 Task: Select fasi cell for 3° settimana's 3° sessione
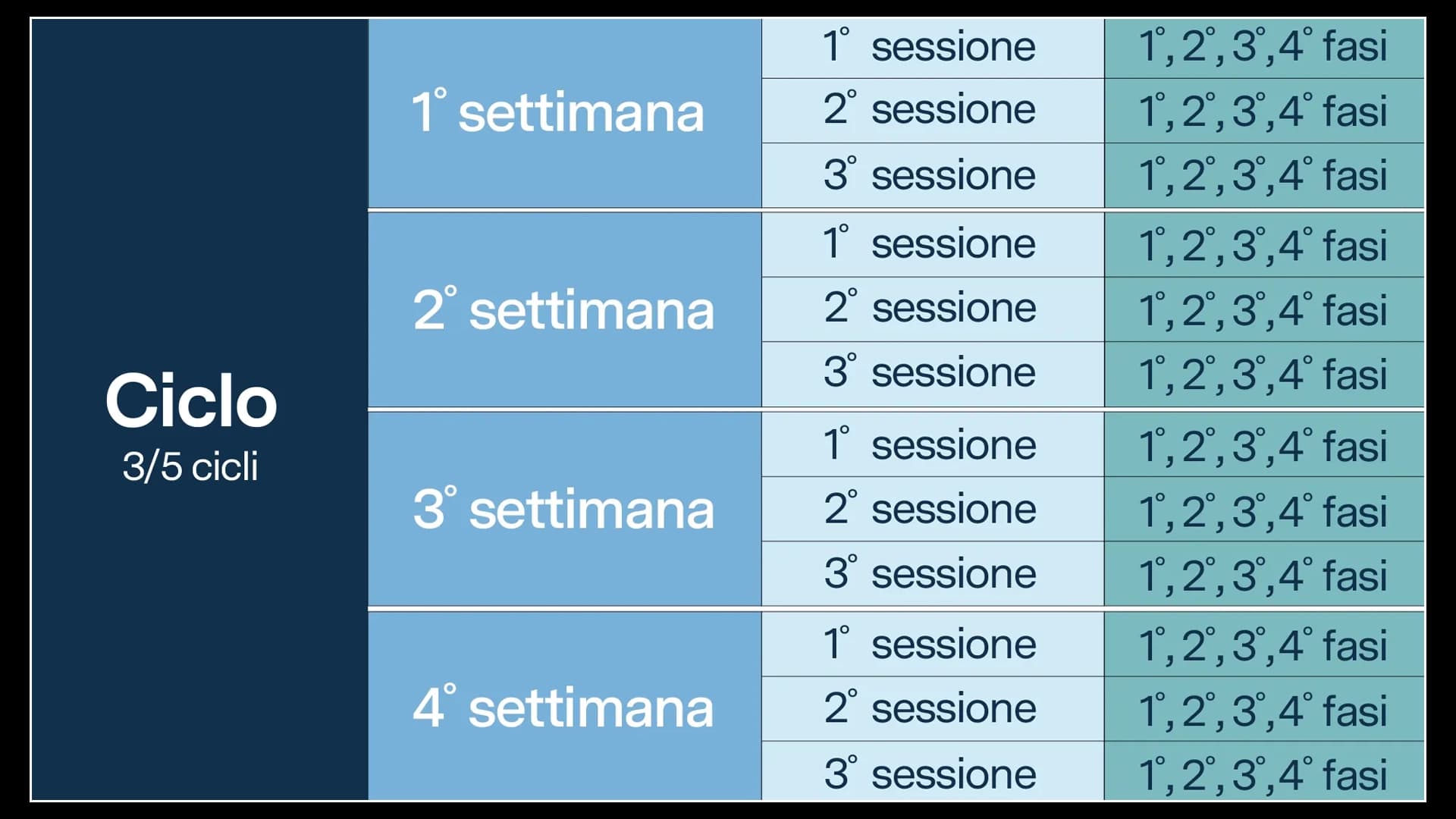pyautogui.click(x=1263, y=574)
